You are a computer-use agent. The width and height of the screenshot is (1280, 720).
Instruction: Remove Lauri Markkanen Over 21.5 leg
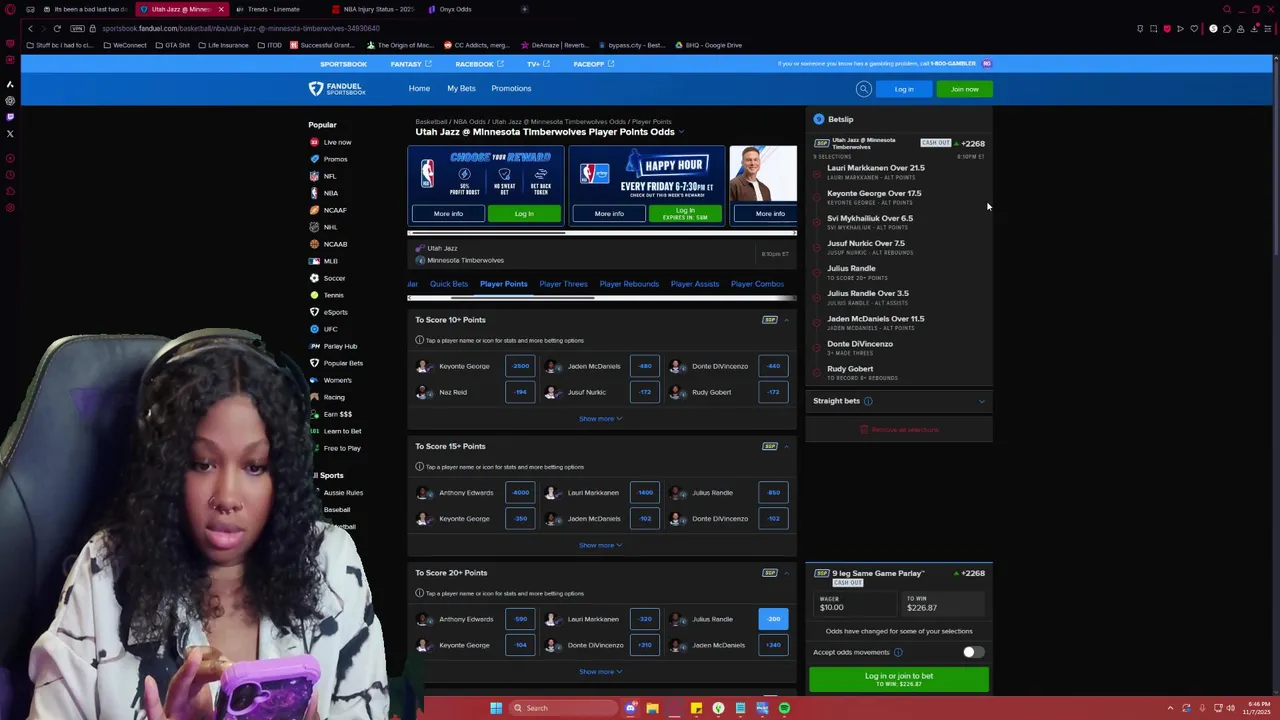pos(817,172)
